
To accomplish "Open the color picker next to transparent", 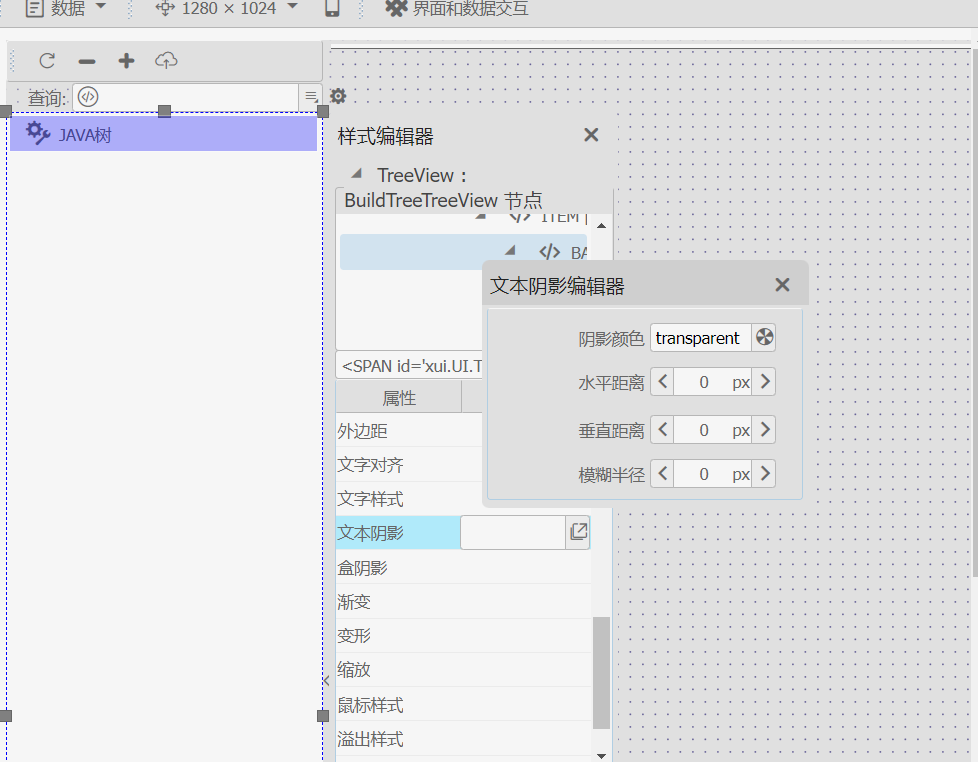I will (764, 337).
